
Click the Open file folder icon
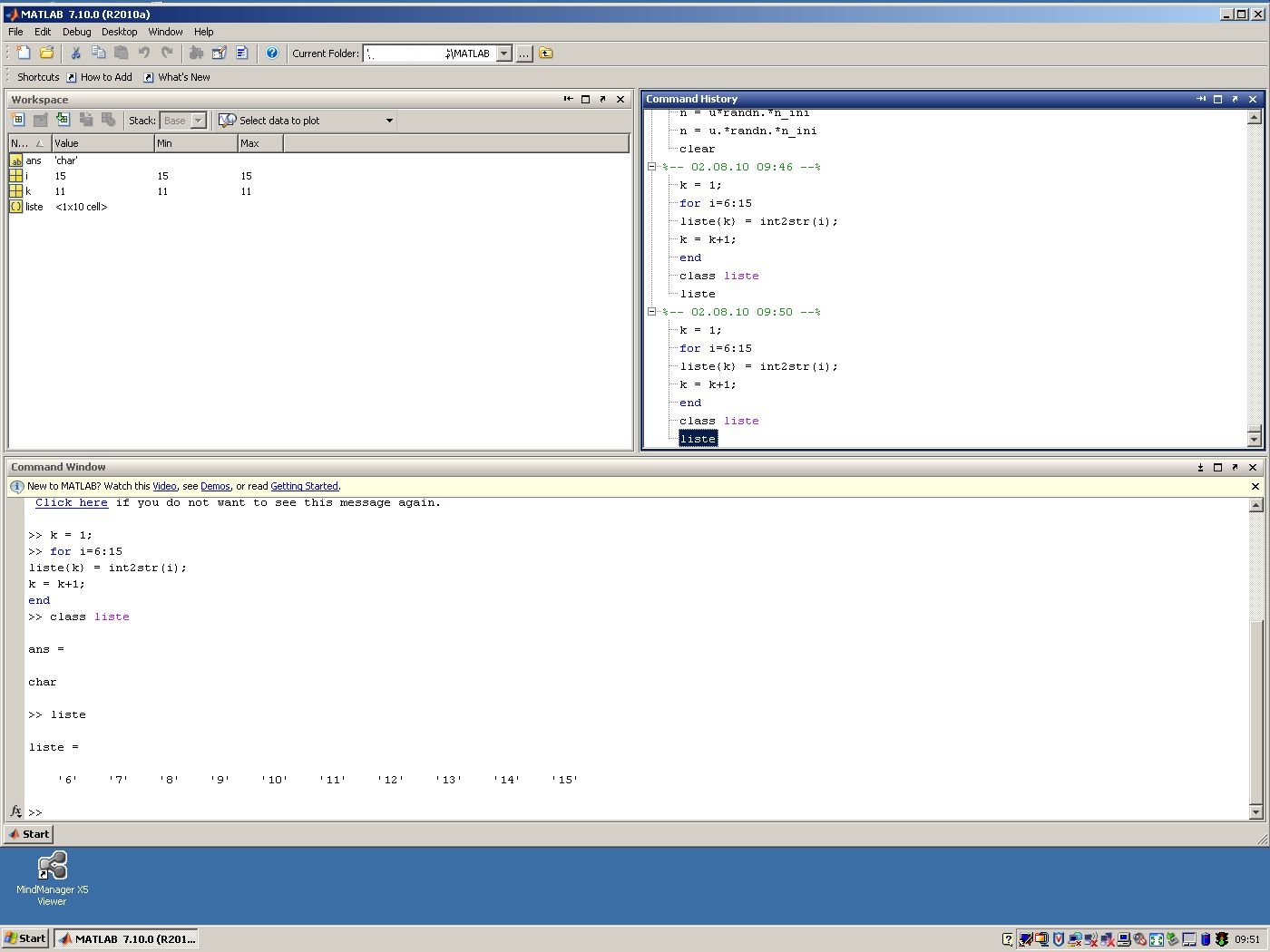tap(47, 53)
